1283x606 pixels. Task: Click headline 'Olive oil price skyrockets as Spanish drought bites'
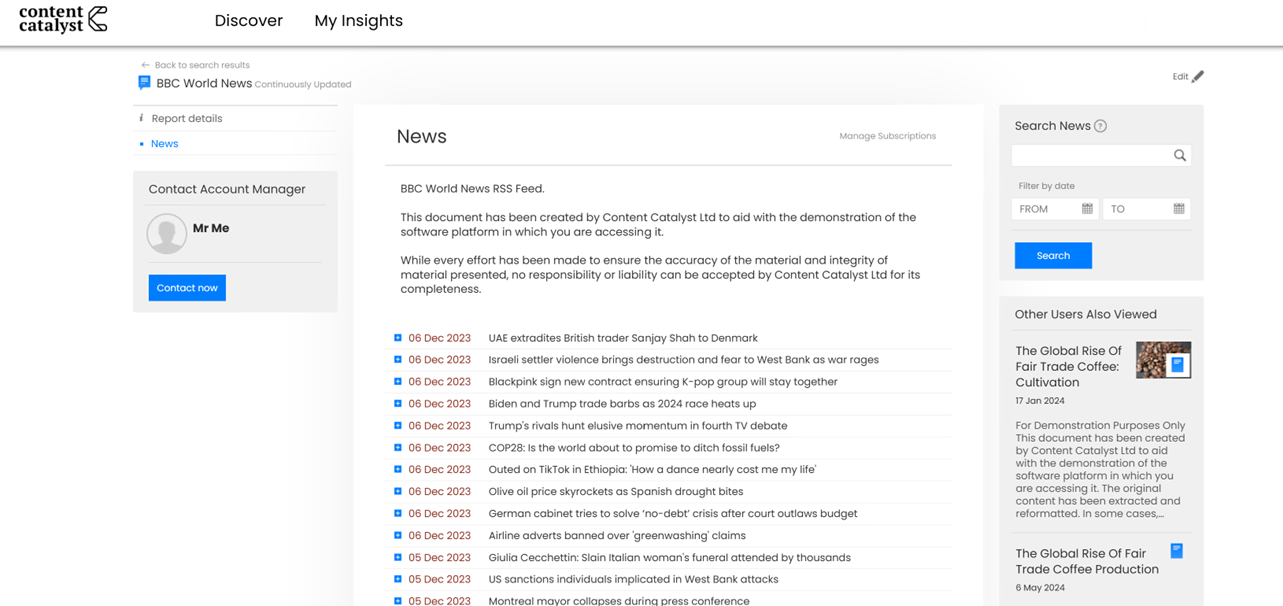click(x=616, y=492)
